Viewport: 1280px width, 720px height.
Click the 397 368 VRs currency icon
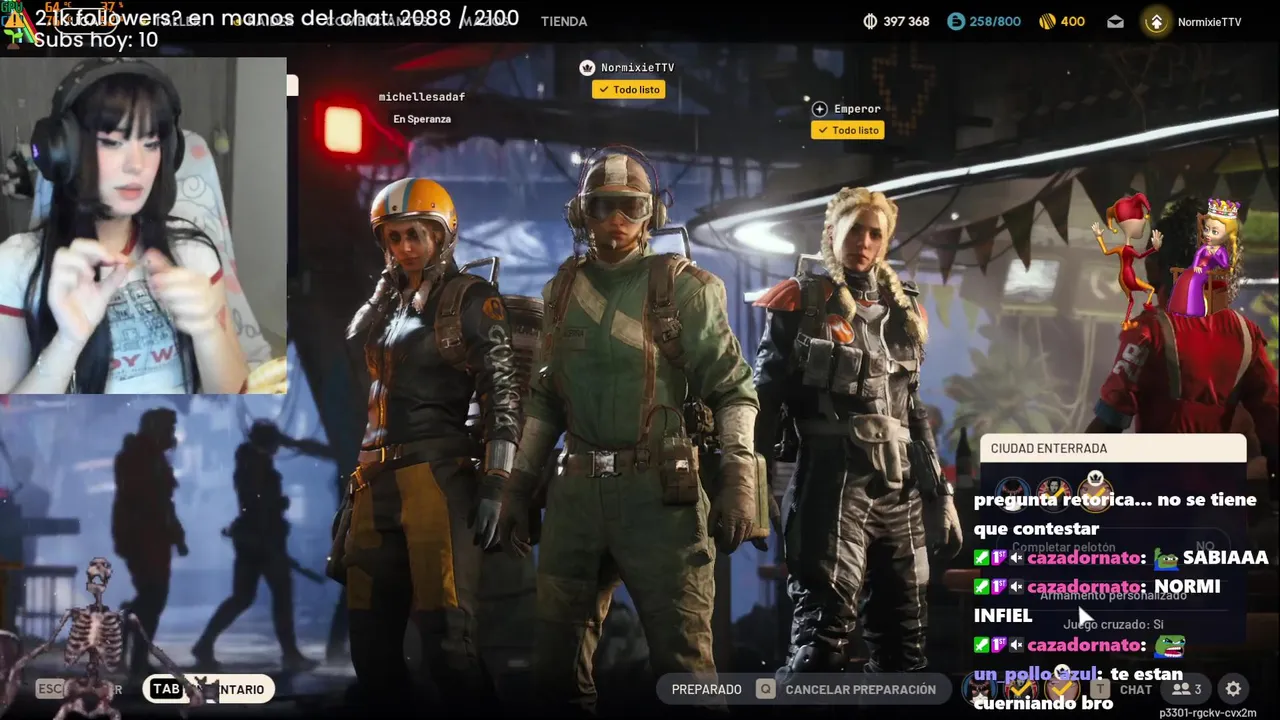[870, 21]
